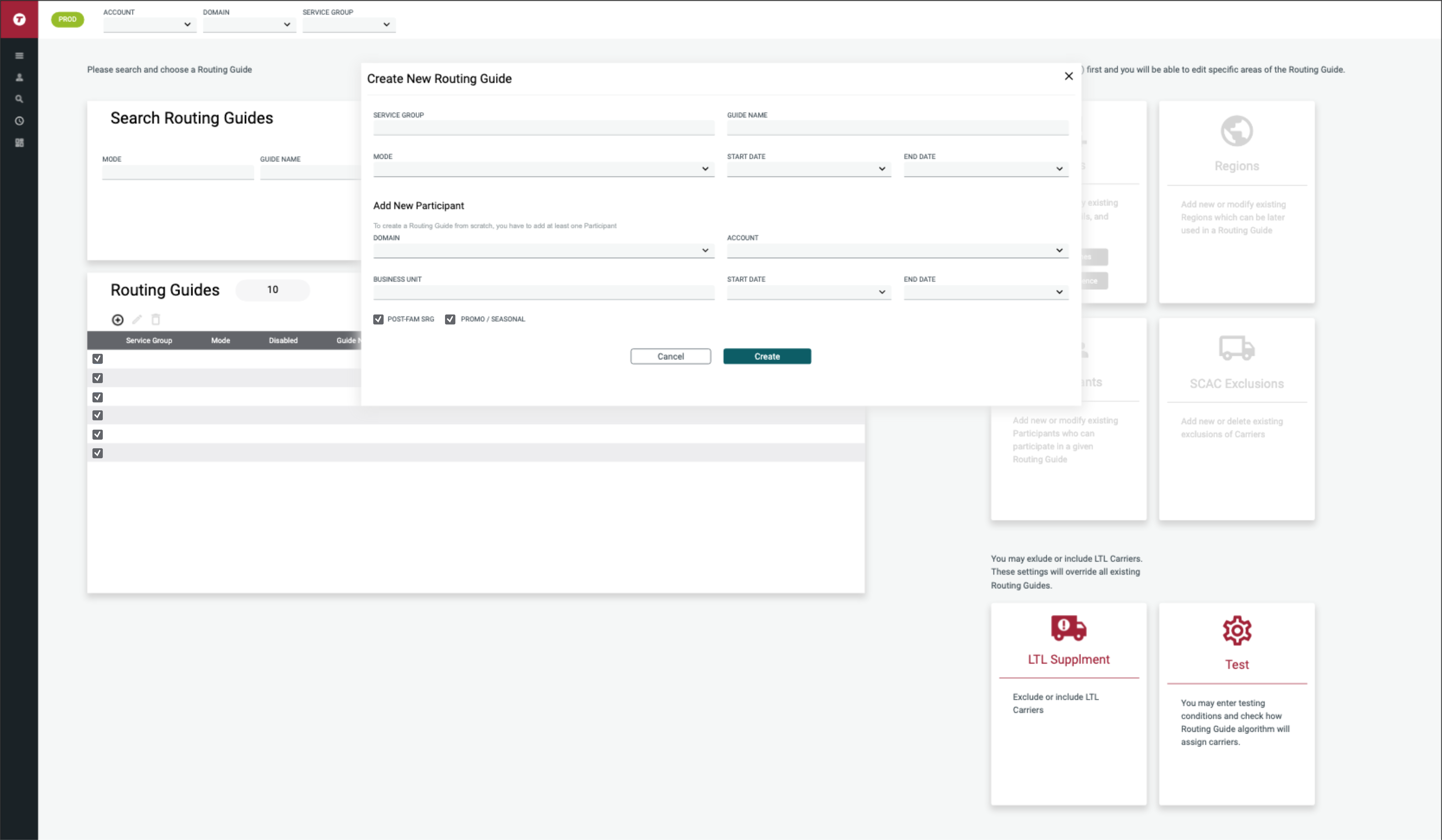This screenshot has height=840, width=1442.
Task: Toggle the POST-FAM SRG checkbox
Action: point(378,319)
